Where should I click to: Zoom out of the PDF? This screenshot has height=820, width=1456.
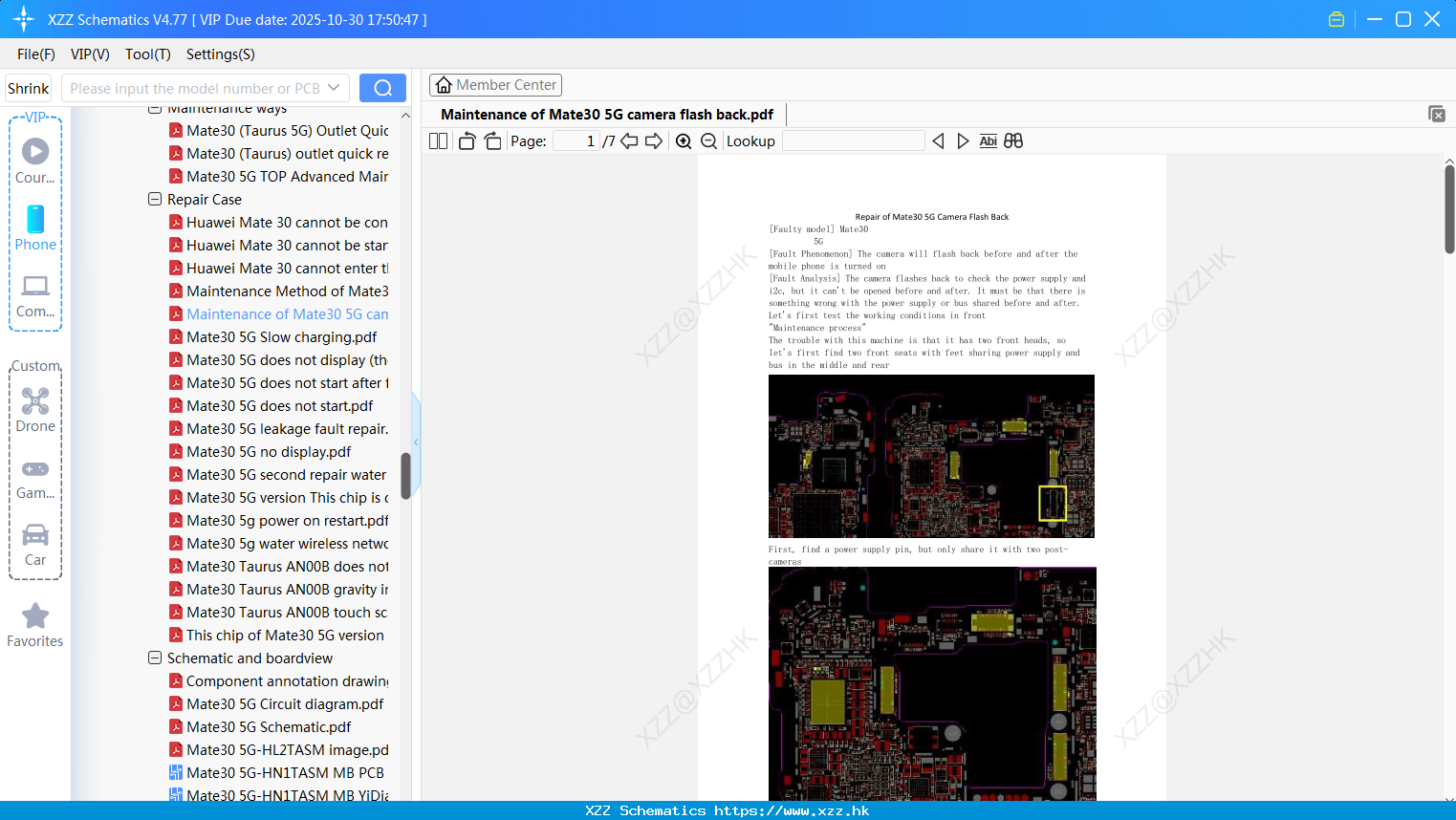708,140
